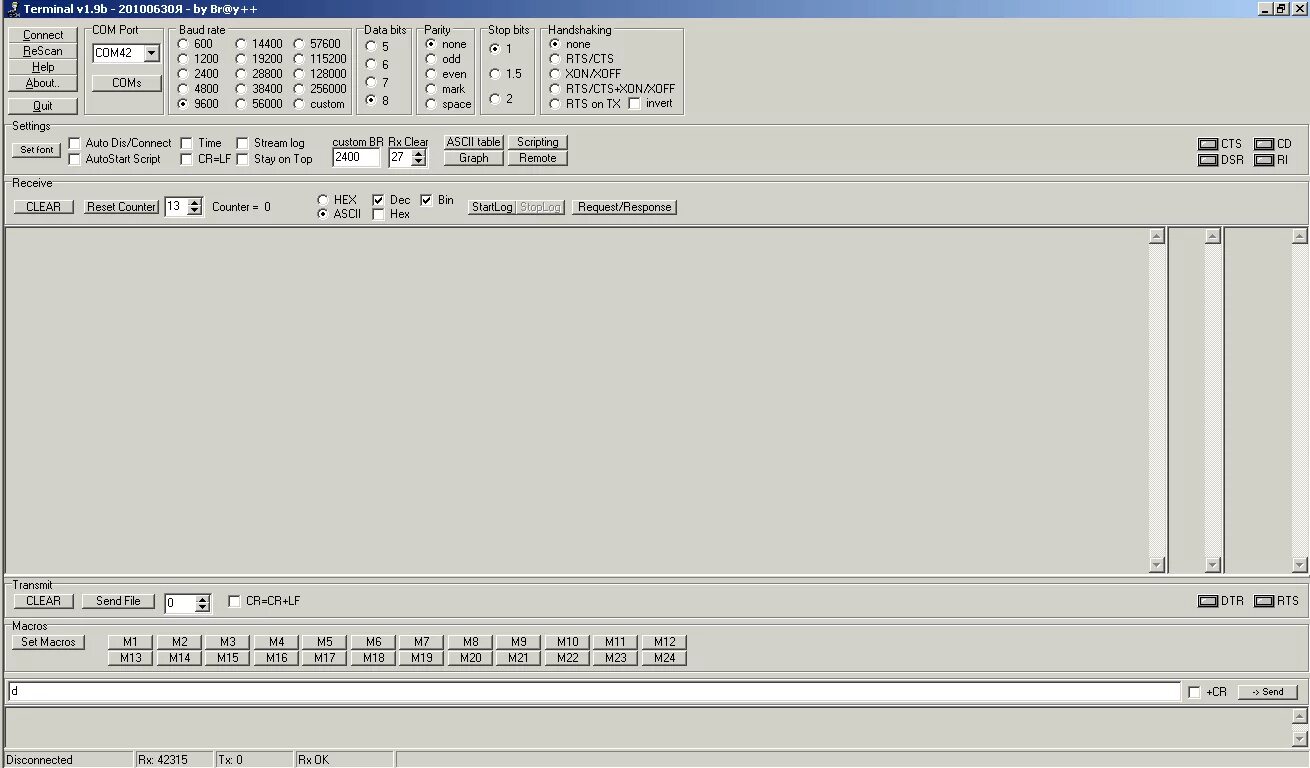Choose 7 data bits
The width and height of the screenshot is (1310, 768).
[x=371, y=82]
